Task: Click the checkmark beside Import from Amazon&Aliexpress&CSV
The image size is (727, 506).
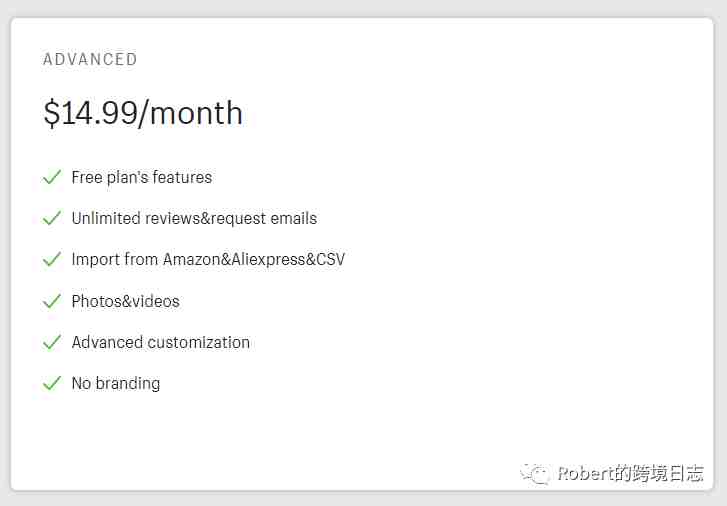Action: pyautogui.click(x=52, y=259)
